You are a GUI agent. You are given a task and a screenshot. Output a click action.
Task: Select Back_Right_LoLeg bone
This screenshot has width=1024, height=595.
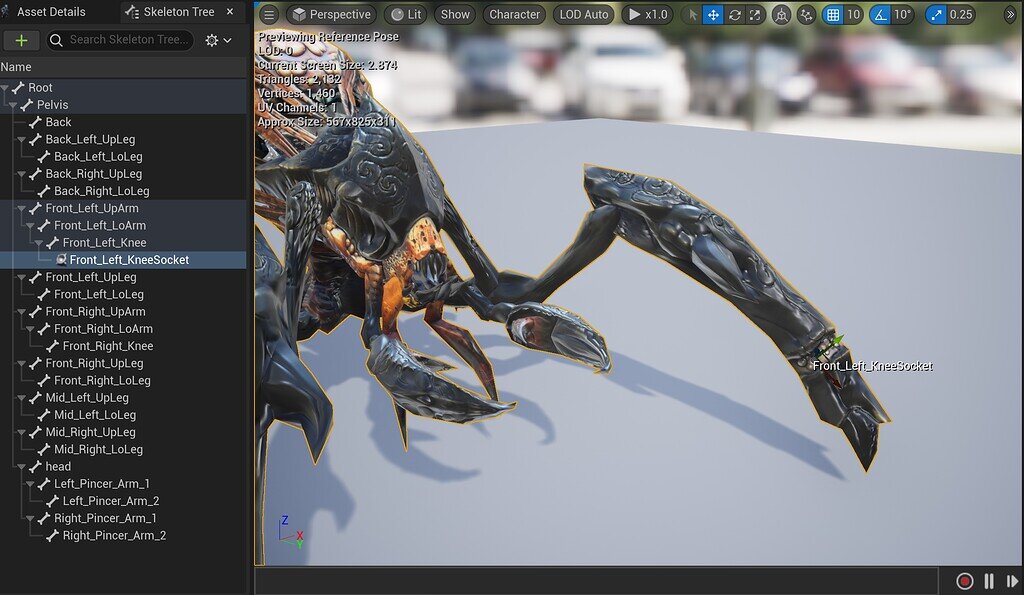(102, 191)
